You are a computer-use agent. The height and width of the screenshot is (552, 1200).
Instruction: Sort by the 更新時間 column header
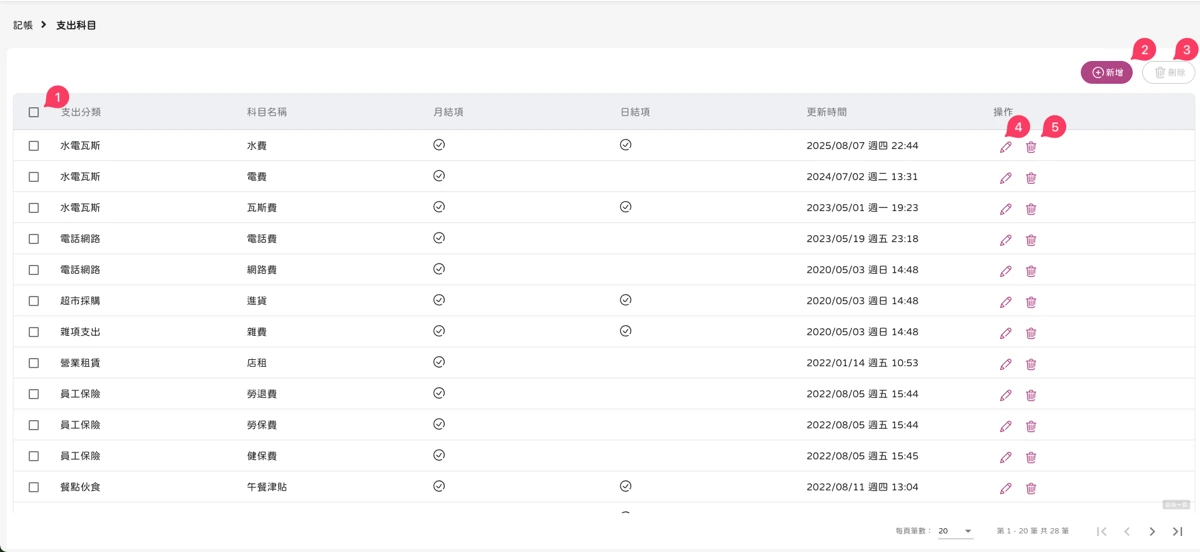coord(827,112)
